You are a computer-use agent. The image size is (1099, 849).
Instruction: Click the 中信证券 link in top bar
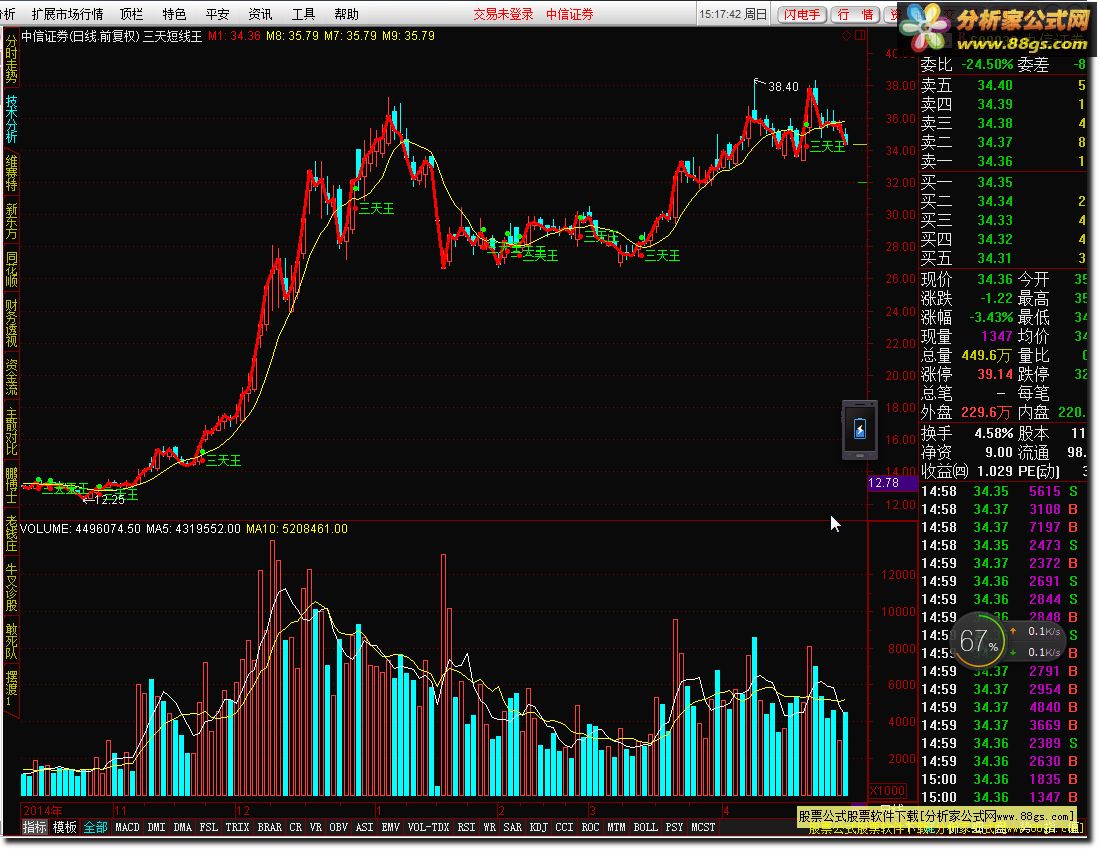click(x=569, y=14)
